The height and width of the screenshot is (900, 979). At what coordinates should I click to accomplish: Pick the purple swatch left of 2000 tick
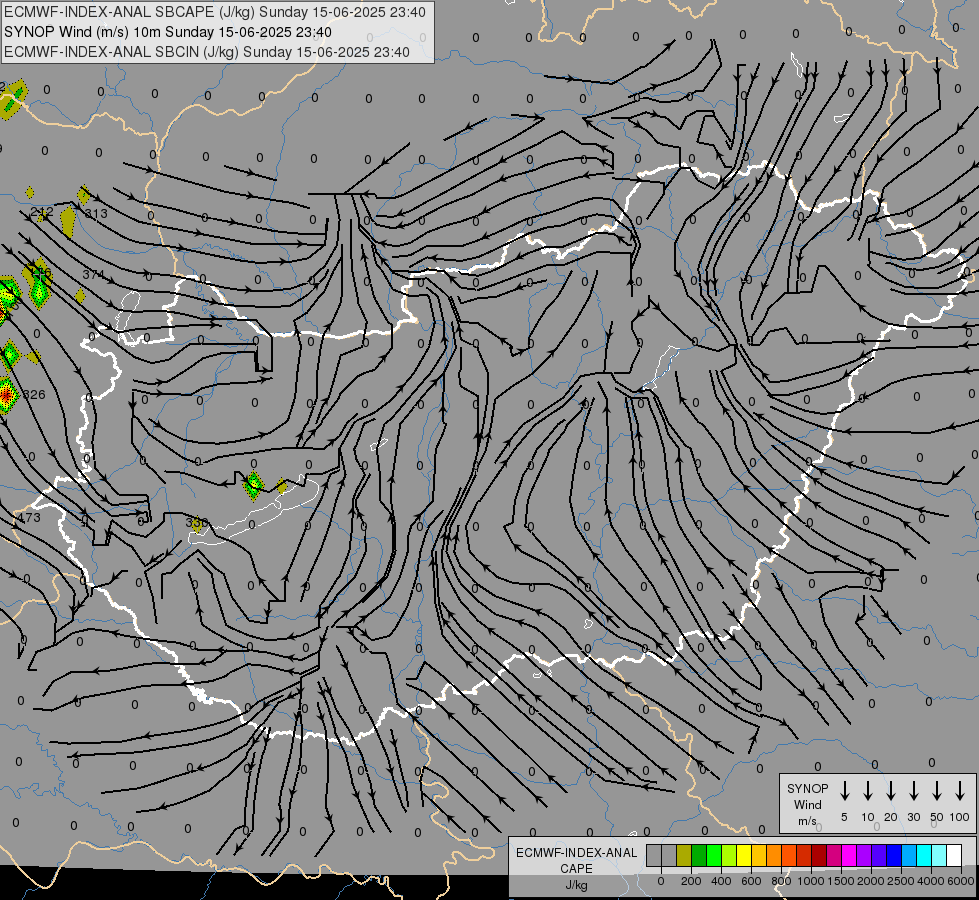click(864, 855)
